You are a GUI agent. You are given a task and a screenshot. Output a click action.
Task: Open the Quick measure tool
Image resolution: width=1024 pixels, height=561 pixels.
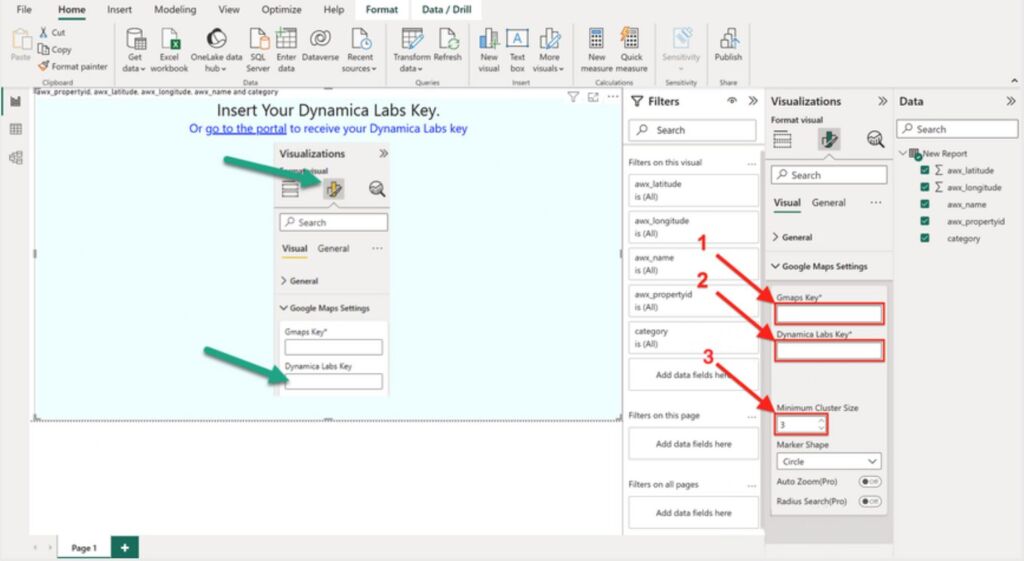(631, 40)
